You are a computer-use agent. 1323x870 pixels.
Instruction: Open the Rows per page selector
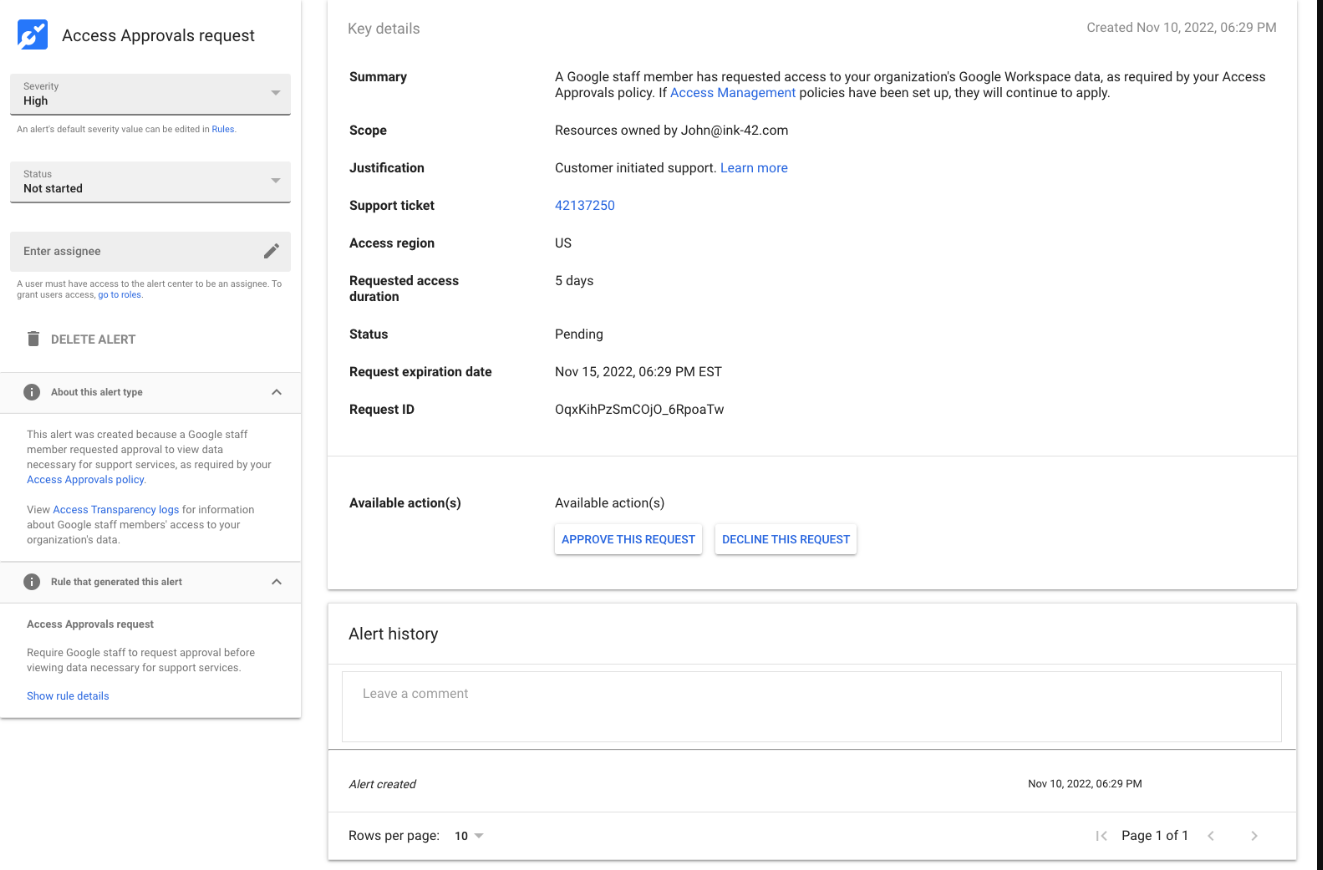pyautogui.click(x=467, y=835)
